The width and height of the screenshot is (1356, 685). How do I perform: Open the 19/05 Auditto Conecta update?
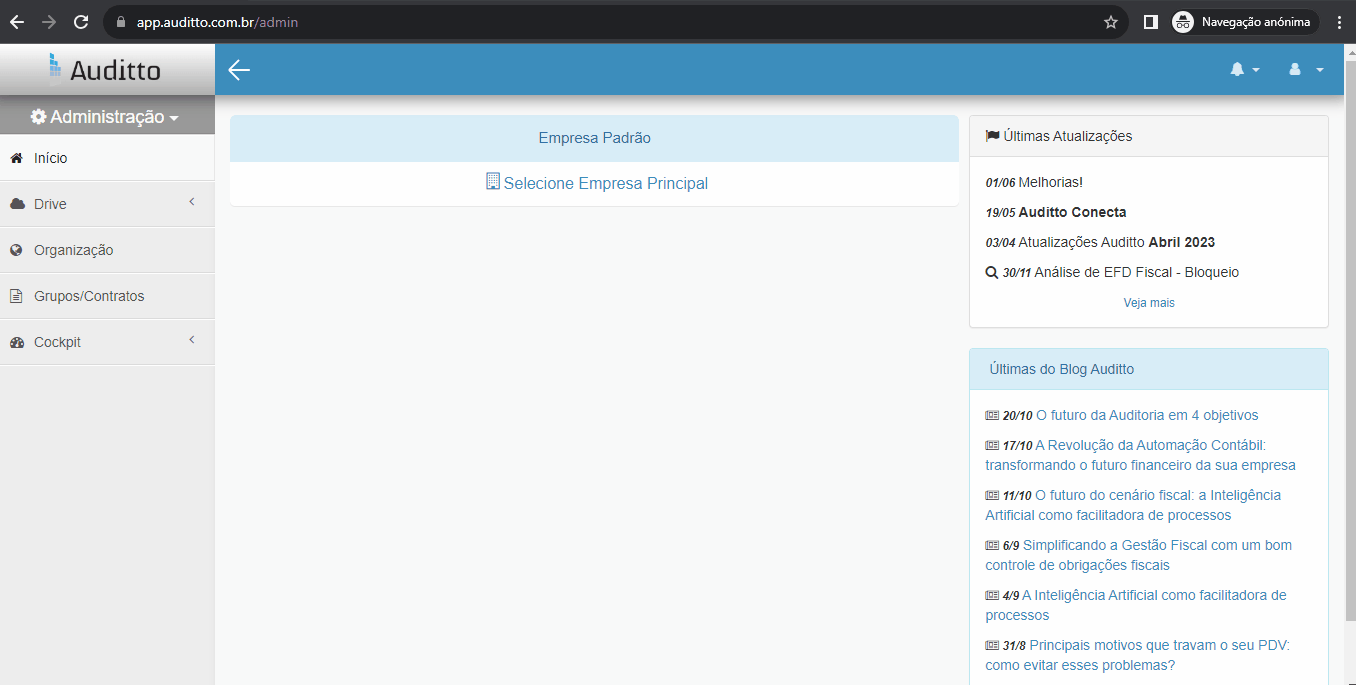(x=1056, y=212)
